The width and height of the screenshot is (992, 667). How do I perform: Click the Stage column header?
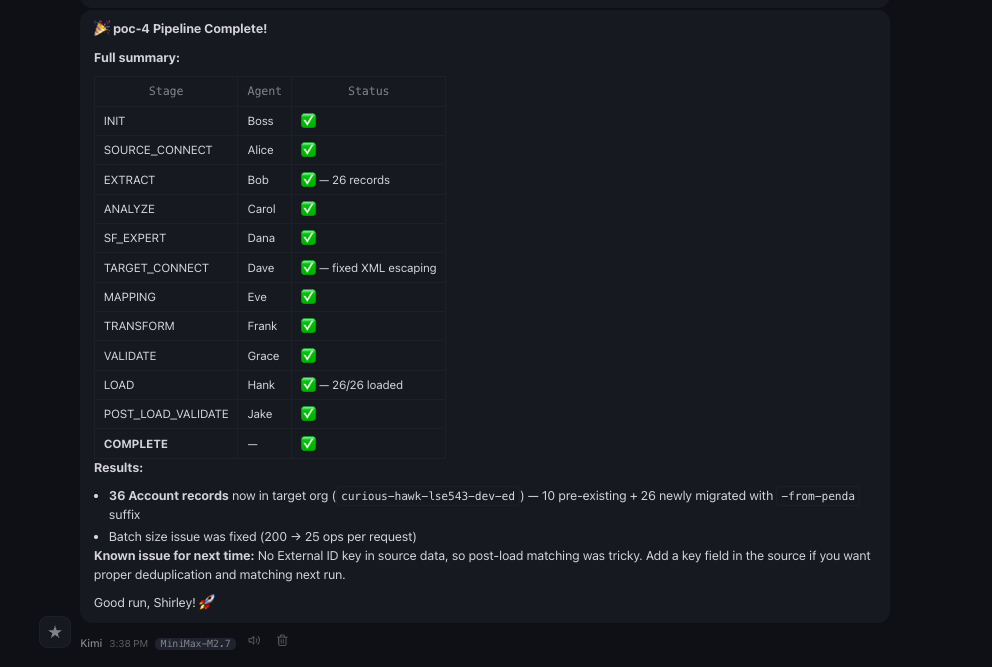(166, 91)
